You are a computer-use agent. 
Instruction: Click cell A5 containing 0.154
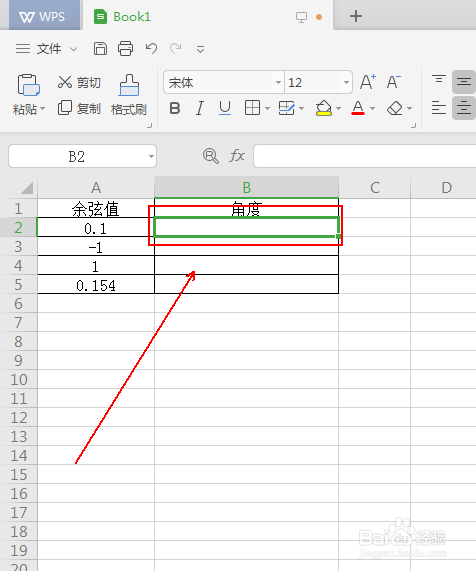point(96,284)
